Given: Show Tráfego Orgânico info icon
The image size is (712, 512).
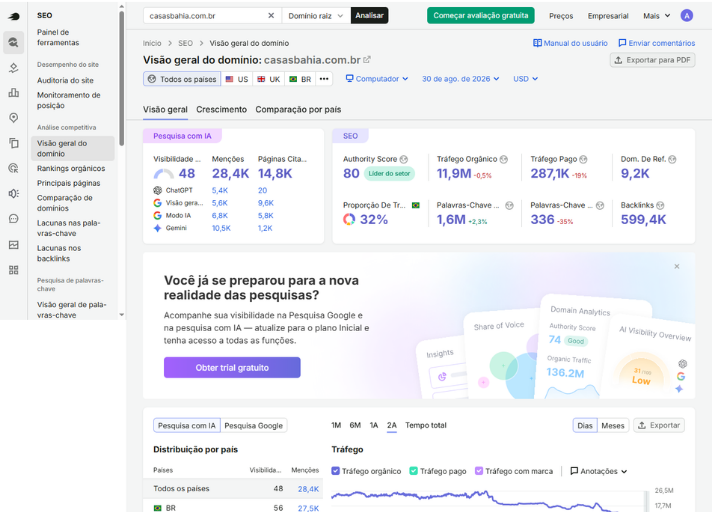Looking at the screenshot, I should click(x=504, y=159).
